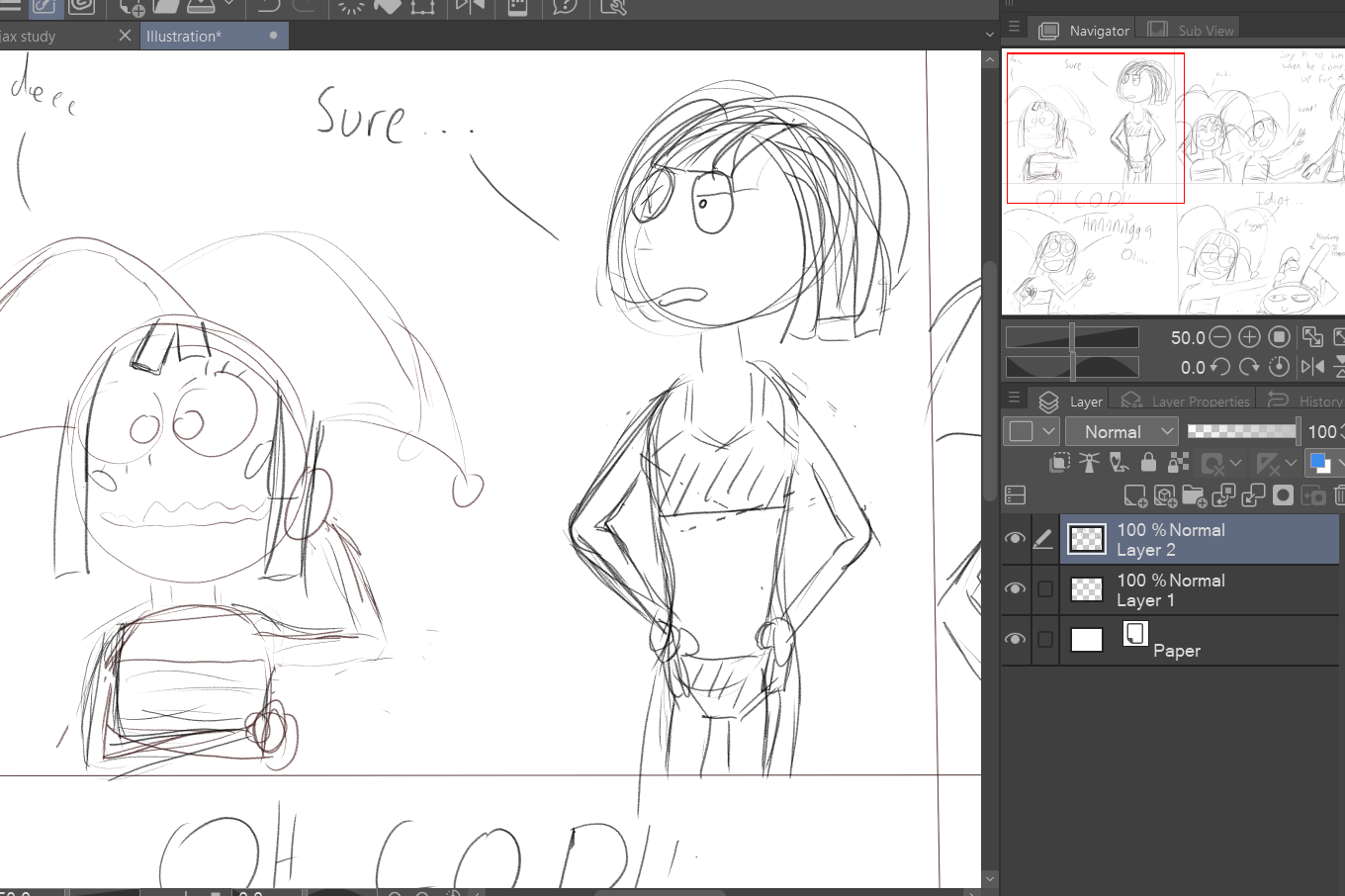Click the layer color swatch icon
Image resolution: width=1345 pixels, height=896 pixels.
(x=1319, y=463)
